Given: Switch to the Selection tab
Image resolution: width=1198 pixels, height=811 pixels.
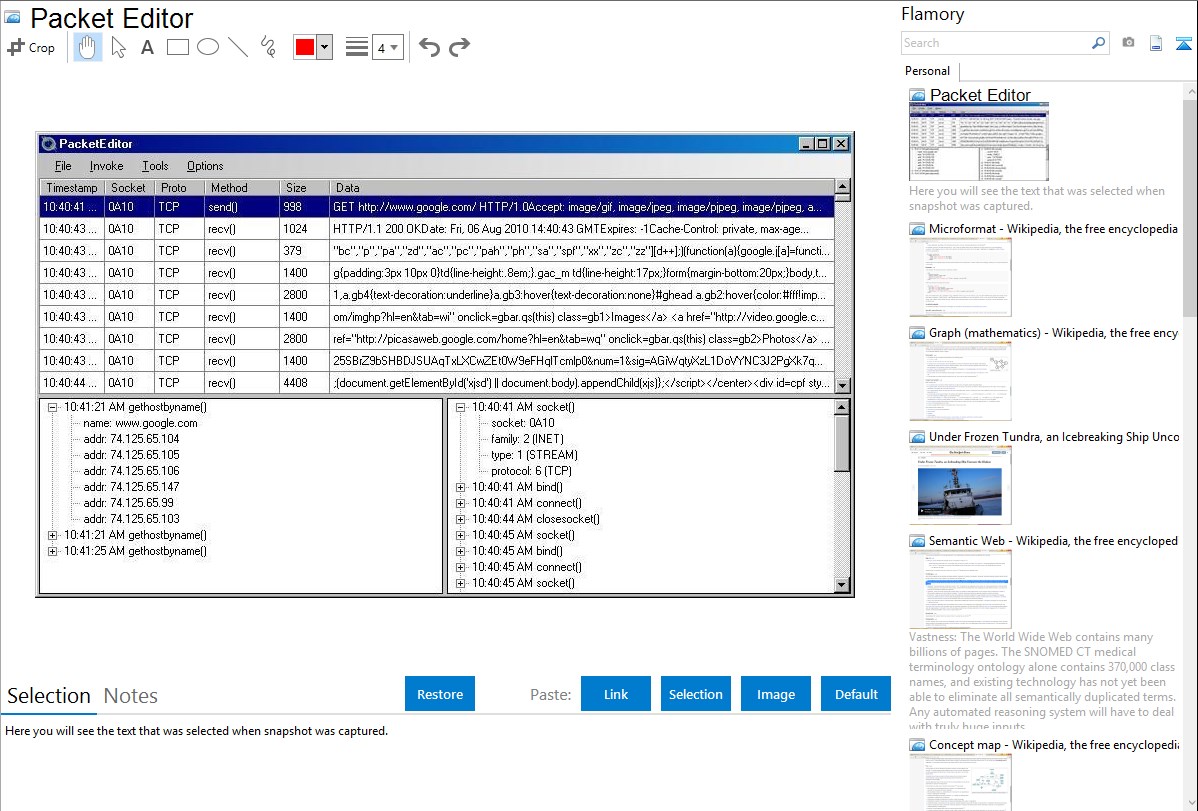Looking at the screenshot, I should 49,696.
